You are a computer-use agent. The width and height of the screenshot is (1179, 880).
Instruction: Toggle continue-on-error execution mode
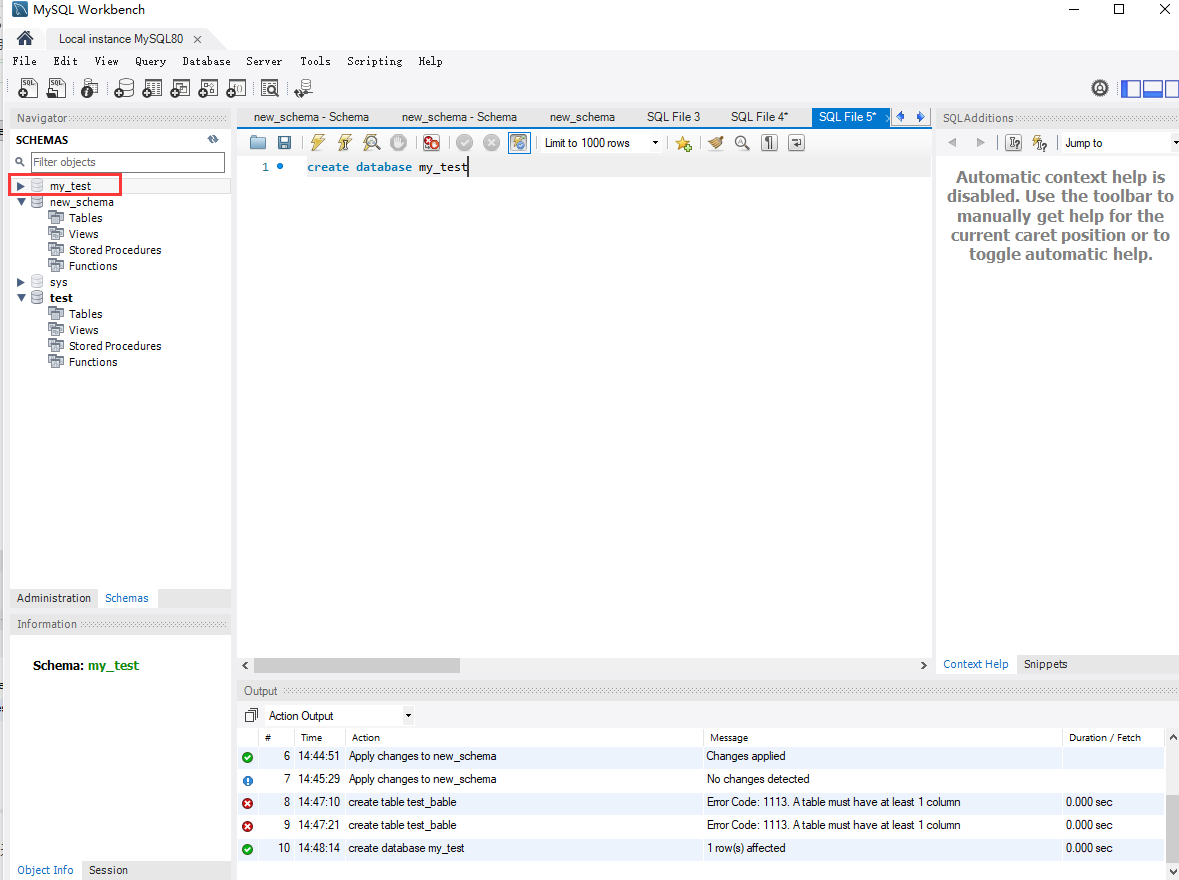pos(431,142)
